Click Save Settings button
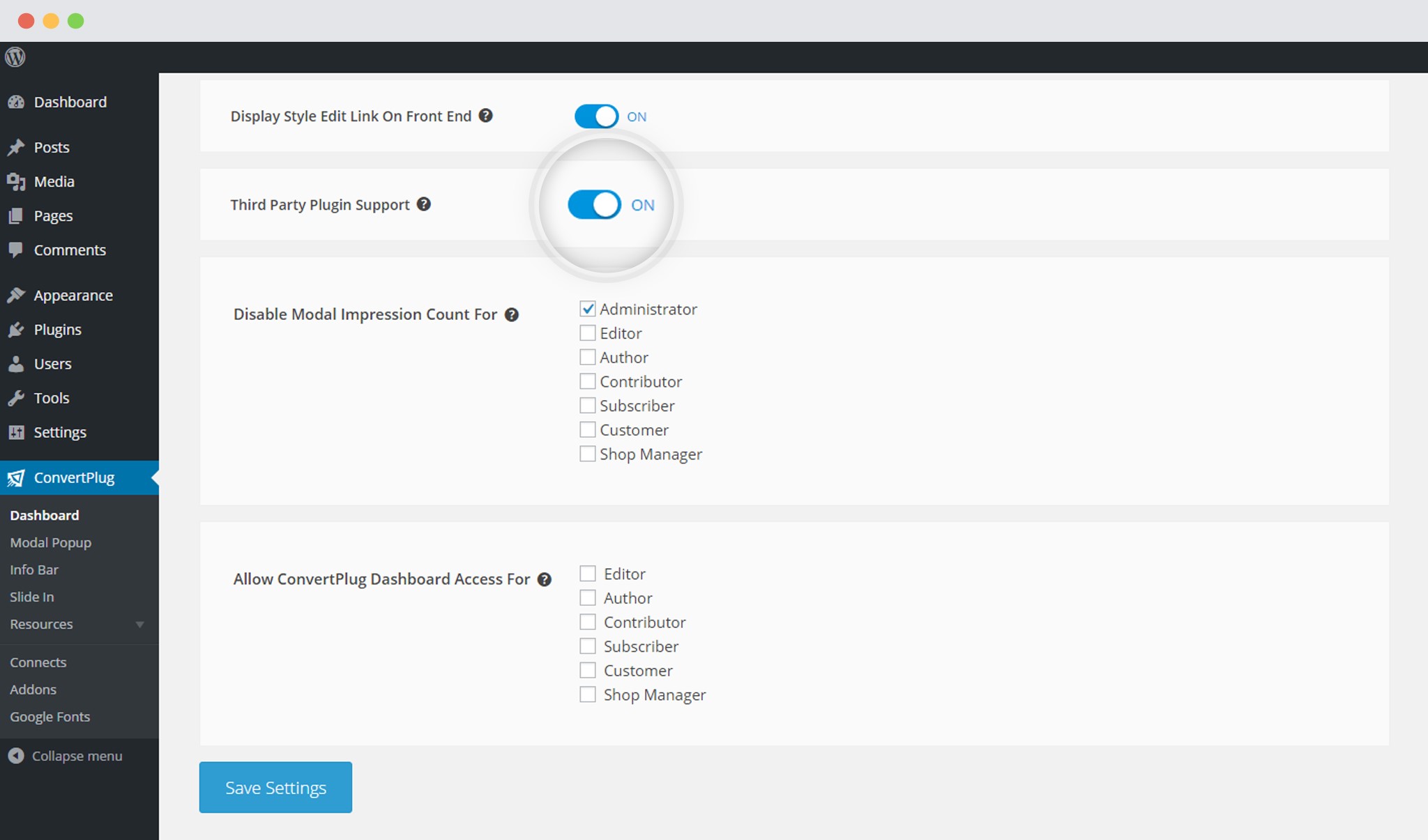The height and width of the screenshot is (840, 1428). 276,787
